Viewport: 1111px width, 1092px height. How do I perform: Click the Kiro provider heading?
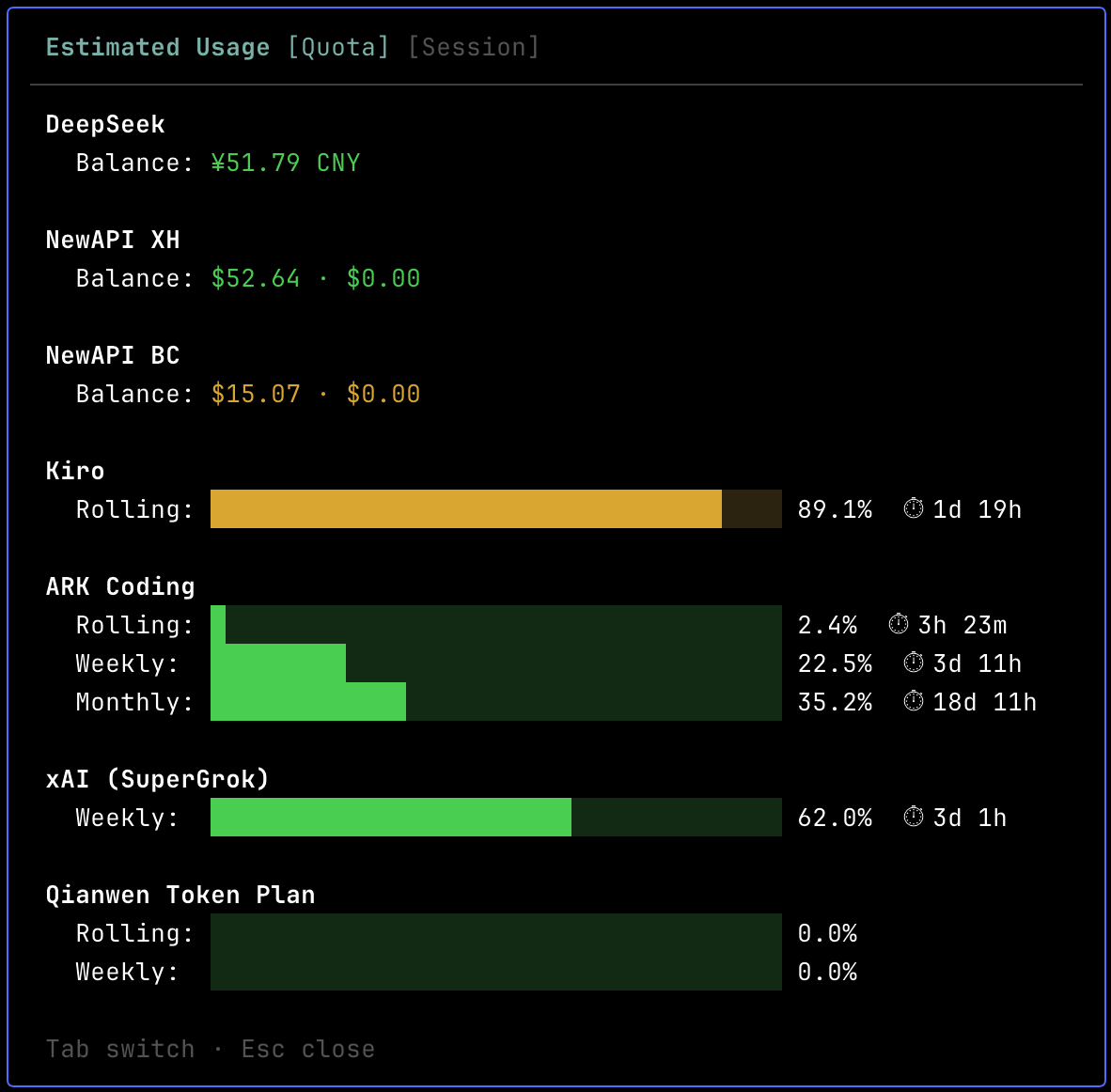pyautogui.click(x=75, y=471)
